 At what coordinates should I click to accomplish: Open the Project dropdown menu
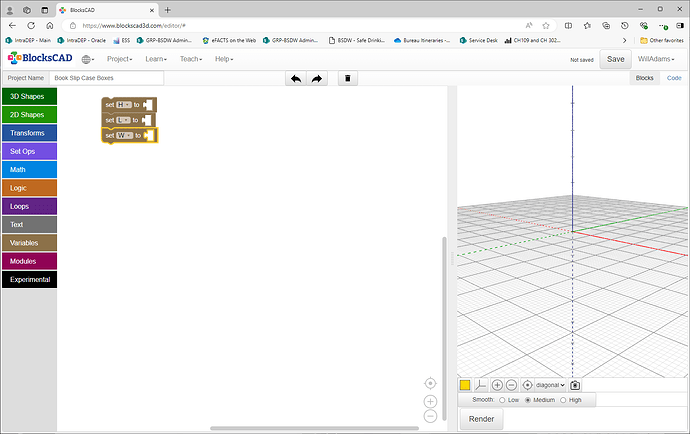coord(119,59)
